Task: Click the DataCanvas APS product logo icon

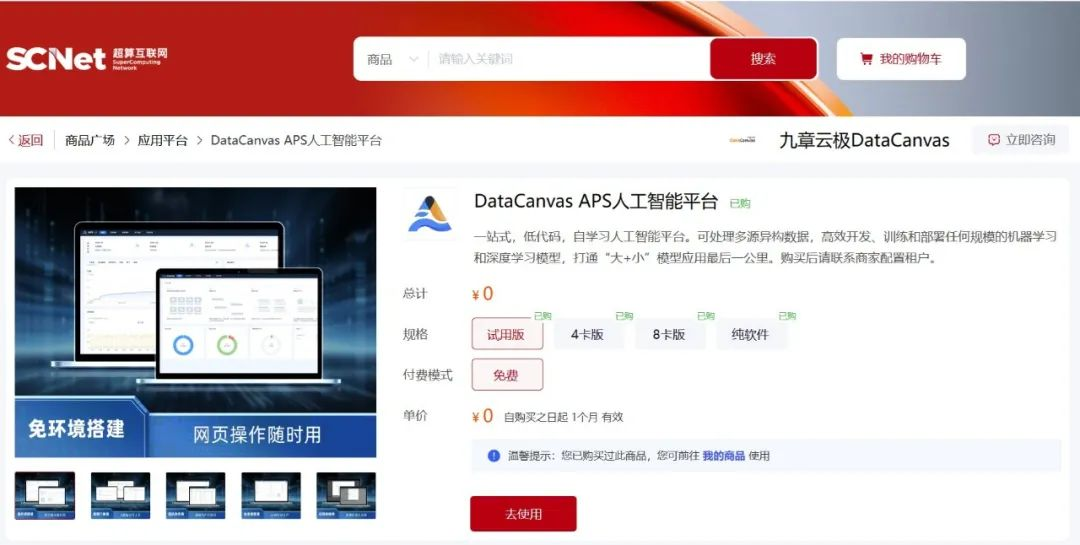Action: click(430, 214)
